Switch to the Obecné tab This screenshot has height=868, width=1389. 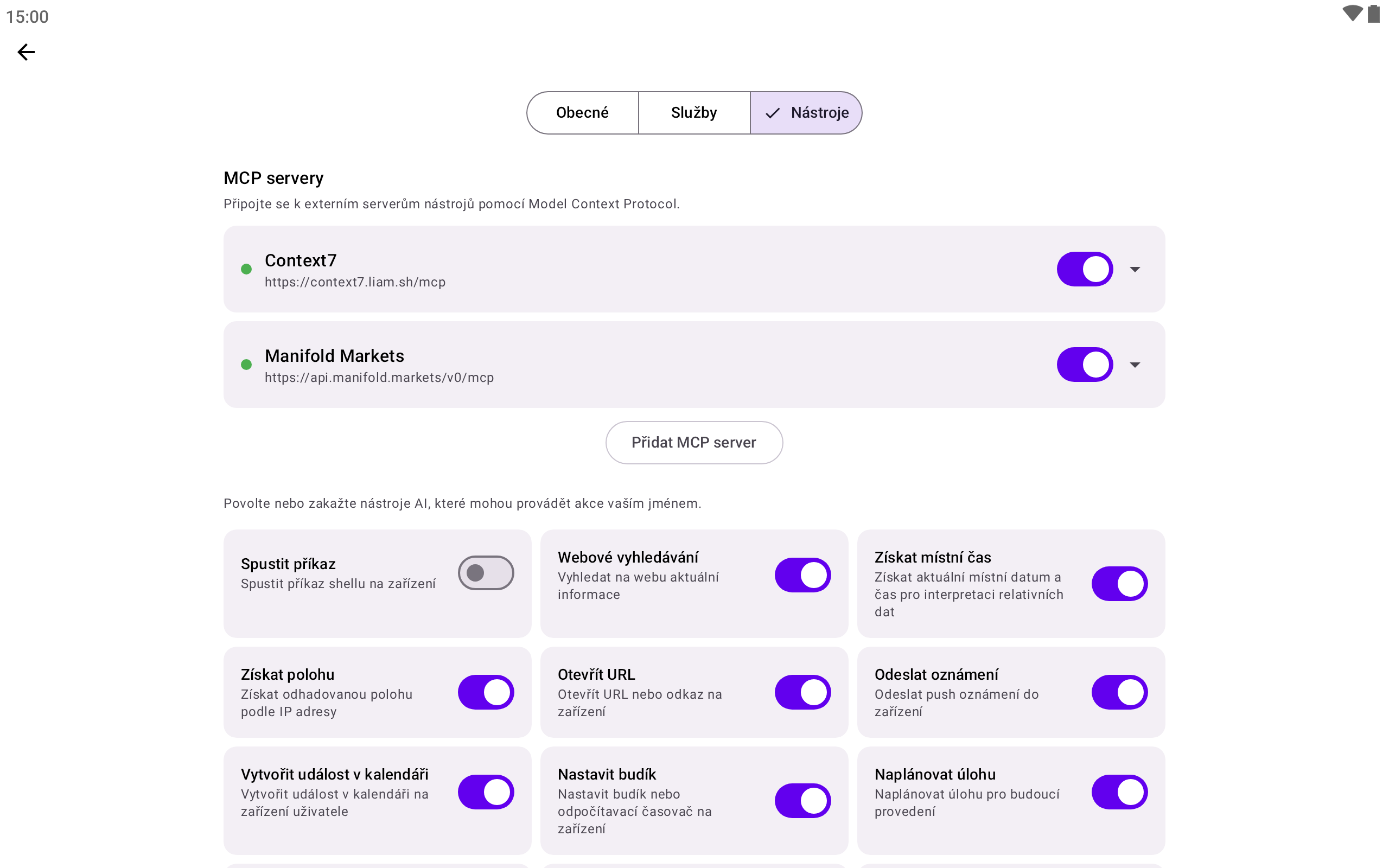[x=582, y=113]
